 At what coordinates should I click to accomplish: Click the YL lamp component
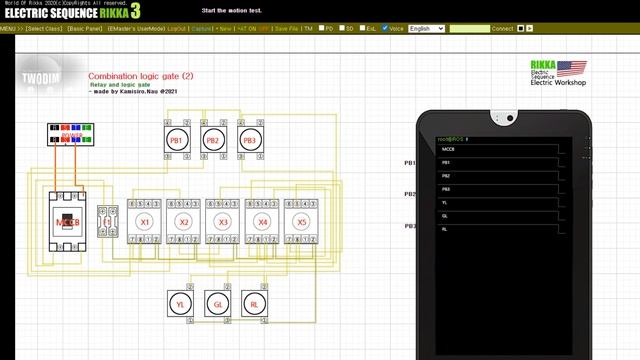[180, 304]
